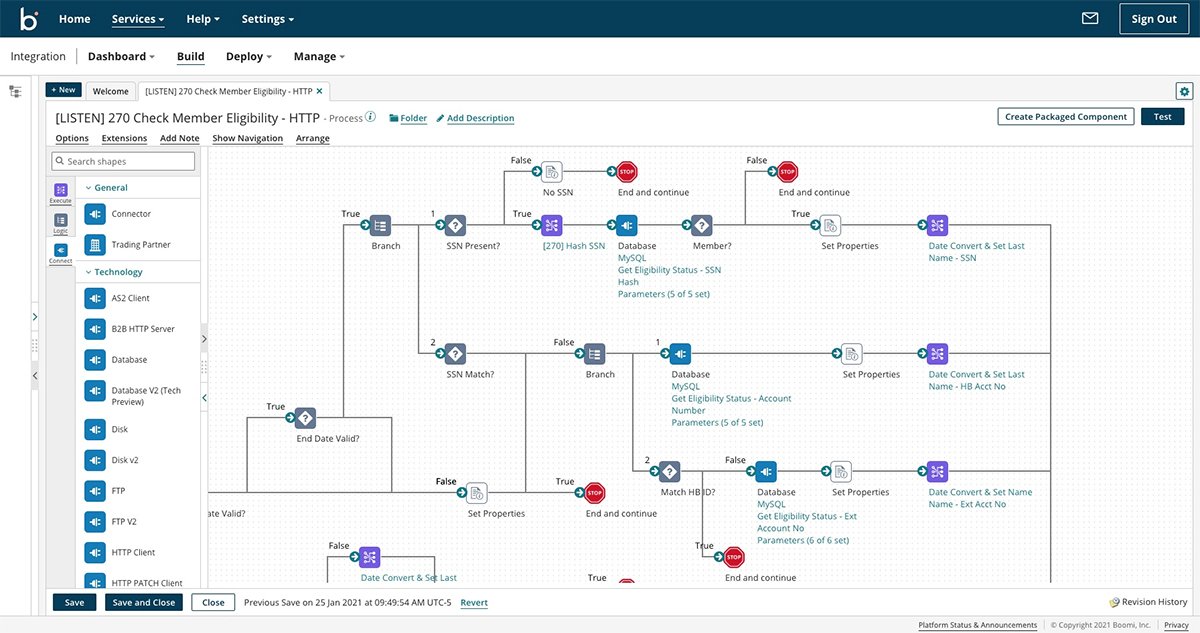Switch to the Welcome tab
The image size is (1200, 633).
point(110,91)
